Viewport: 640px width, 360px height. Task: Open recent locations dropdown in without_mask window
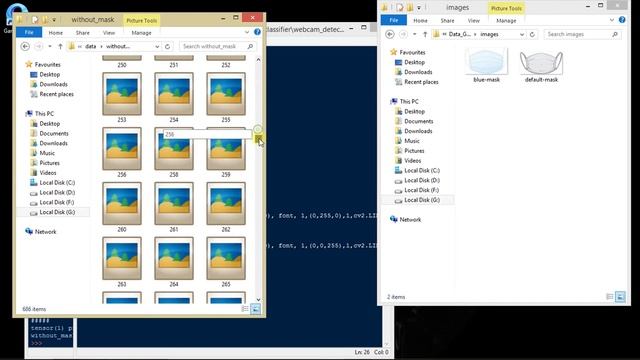[x=50, y=47]
